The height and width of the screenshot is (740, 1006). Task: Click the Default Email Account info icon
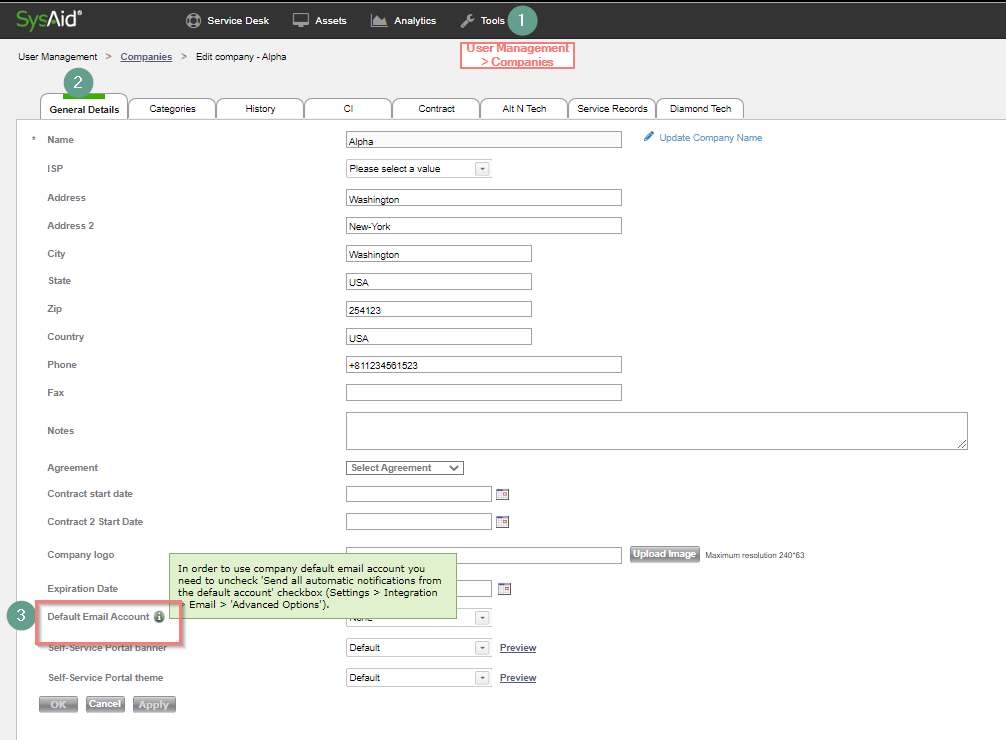tap(159, 616)
